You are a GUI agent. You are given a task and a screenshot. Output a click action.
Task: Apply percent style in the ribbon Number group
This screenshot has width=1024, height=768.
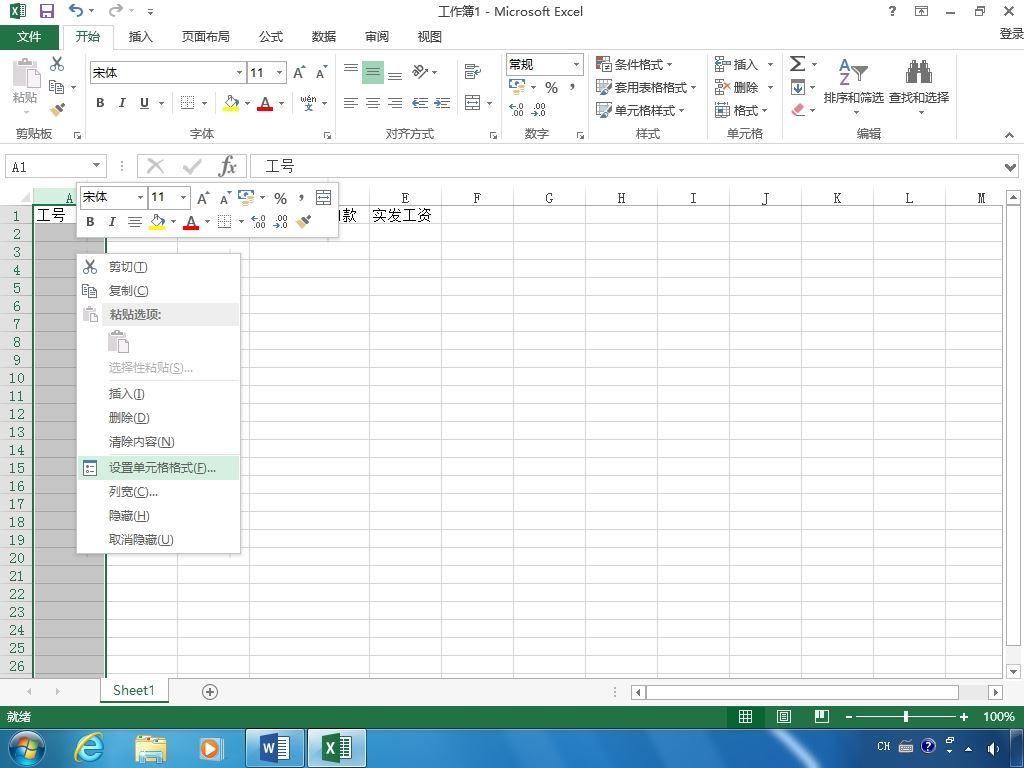pyautogui.click(x=552, y=88)
